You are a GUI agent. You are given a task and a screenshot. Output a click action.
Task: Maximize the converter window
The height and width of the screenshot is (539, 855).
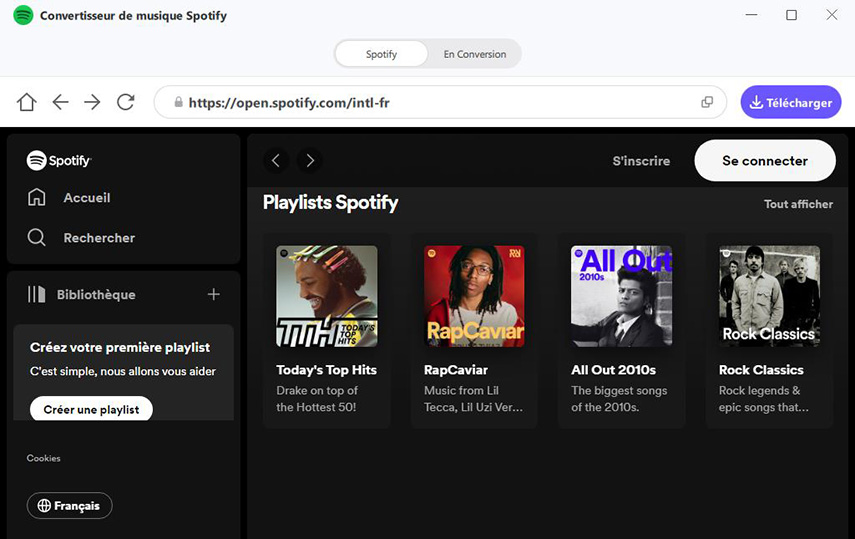pos(791,15)
